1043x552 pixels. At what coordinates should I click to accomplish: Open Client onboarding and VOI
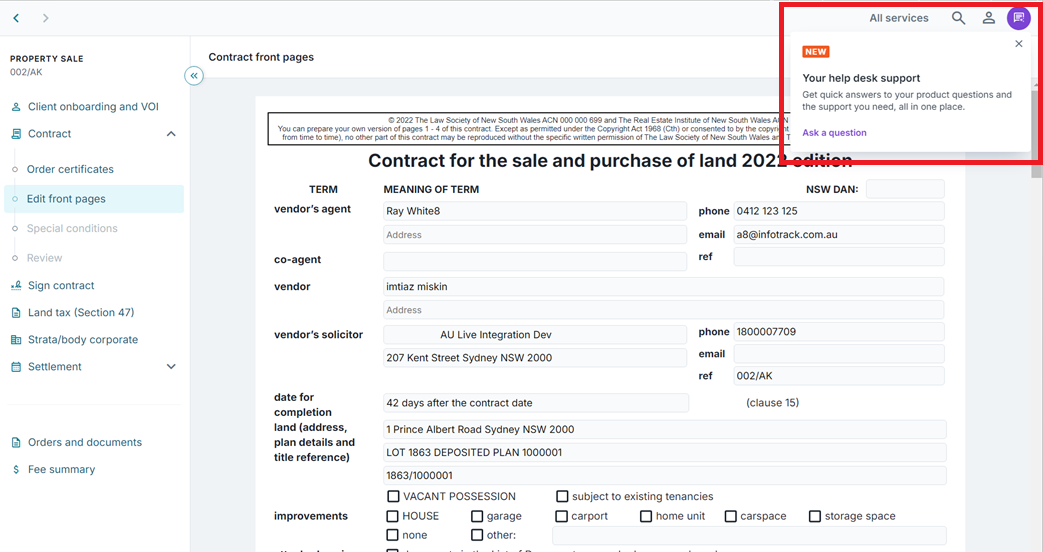pos(92,107)
